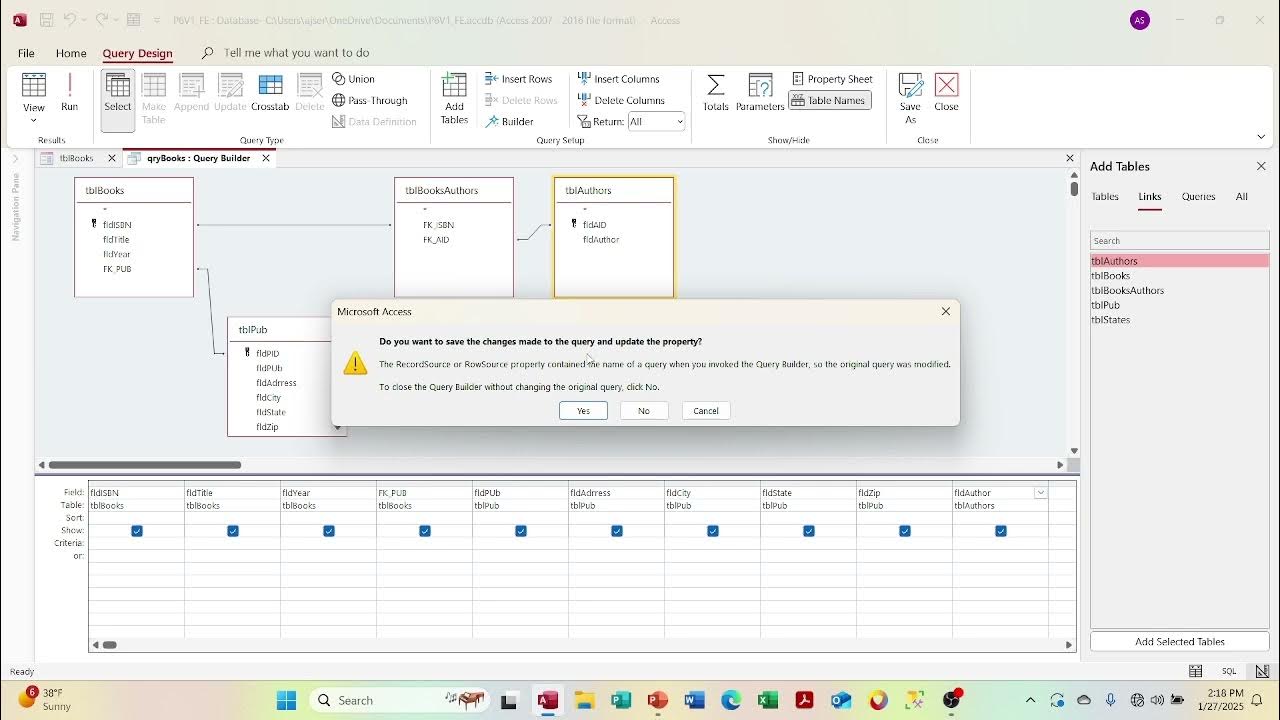1280x720 pixels.
Task: Click Add Selected Tables button
Action: [x=1180, y=642]
